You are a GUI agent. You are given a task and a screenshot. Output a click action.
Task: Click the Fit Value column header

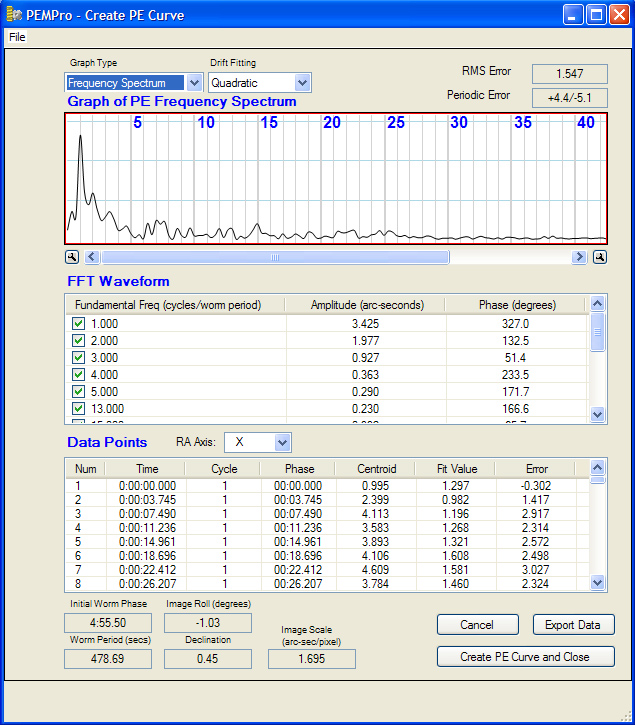coord(456,469)
